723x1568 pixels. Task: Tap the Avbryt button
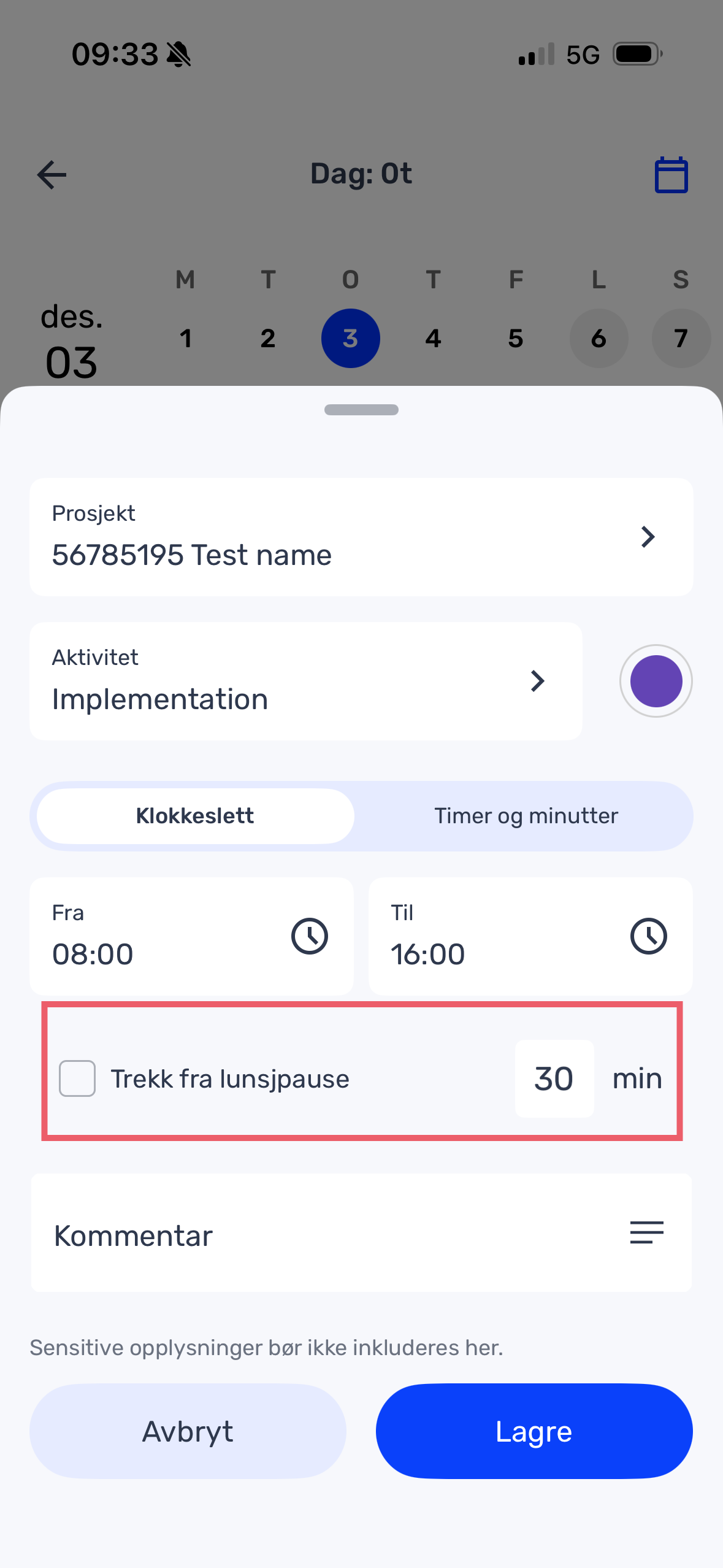click(x=188, y=1431)
